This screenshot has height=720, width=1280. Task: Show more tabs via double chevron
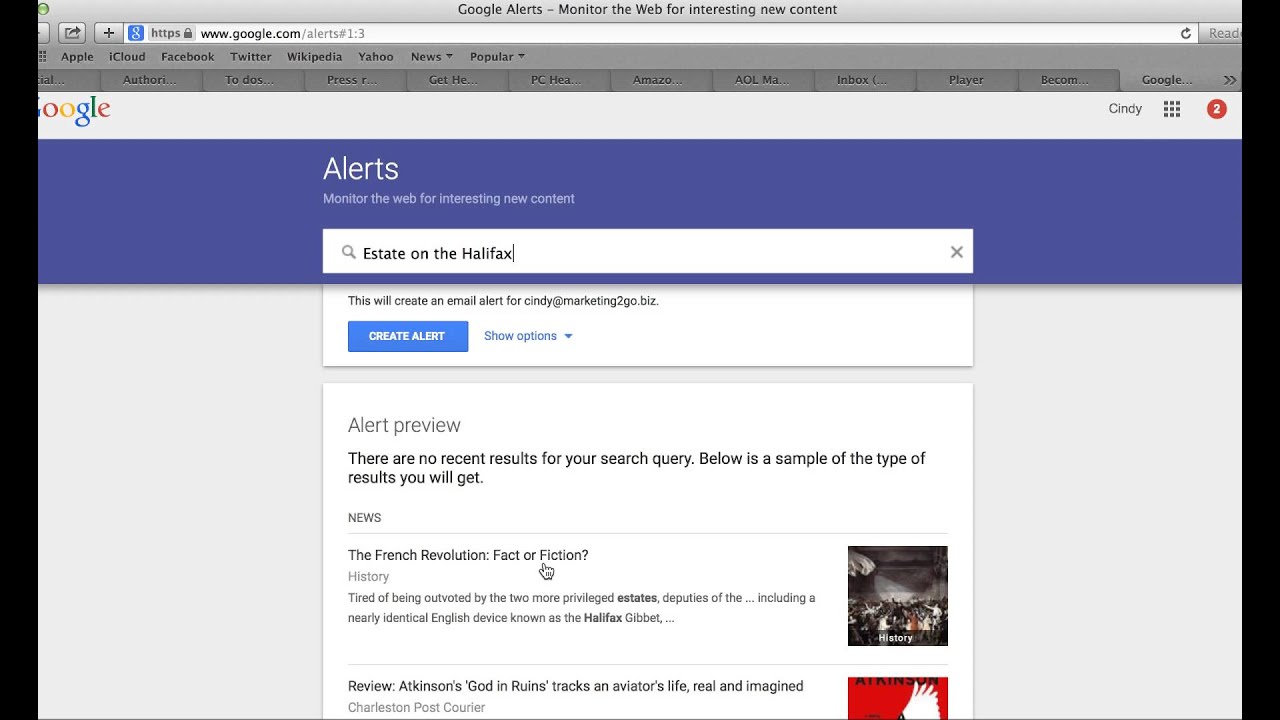coord(1230,80)
